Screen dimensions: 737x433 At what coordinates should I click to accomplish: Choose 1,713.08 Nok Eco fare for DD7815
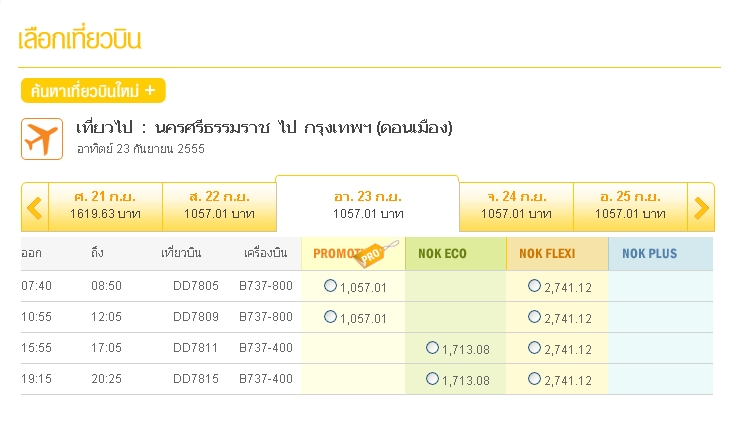click(432, 379)
